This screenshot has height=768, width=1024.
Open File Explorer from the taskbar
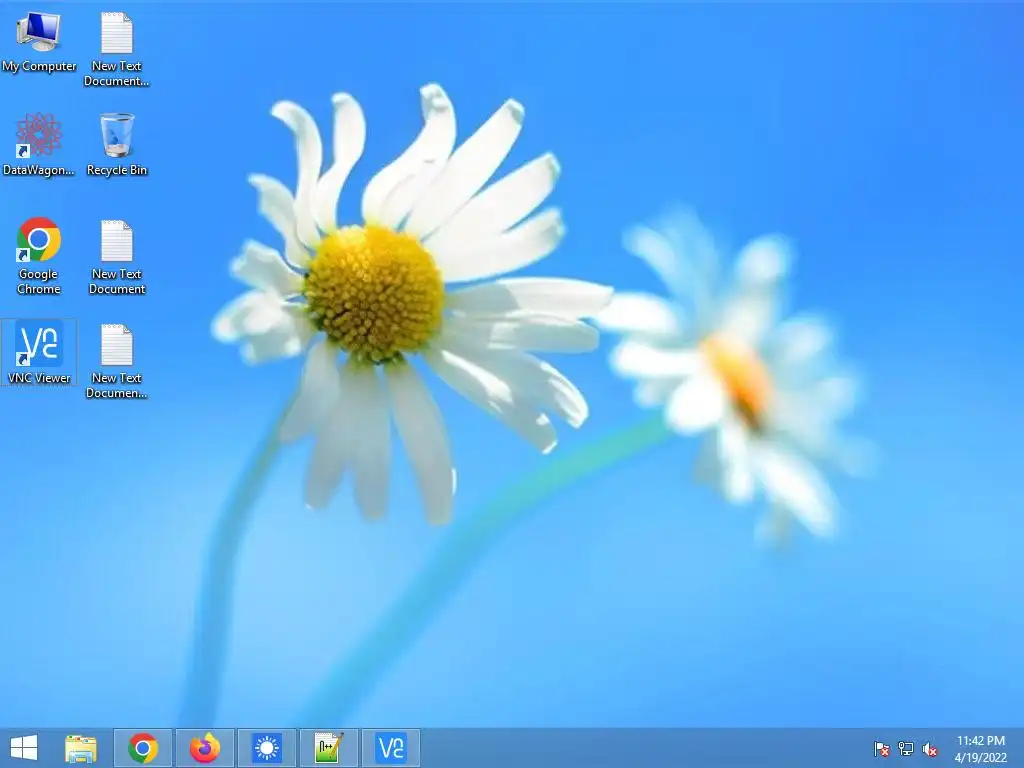pos(80,748)
